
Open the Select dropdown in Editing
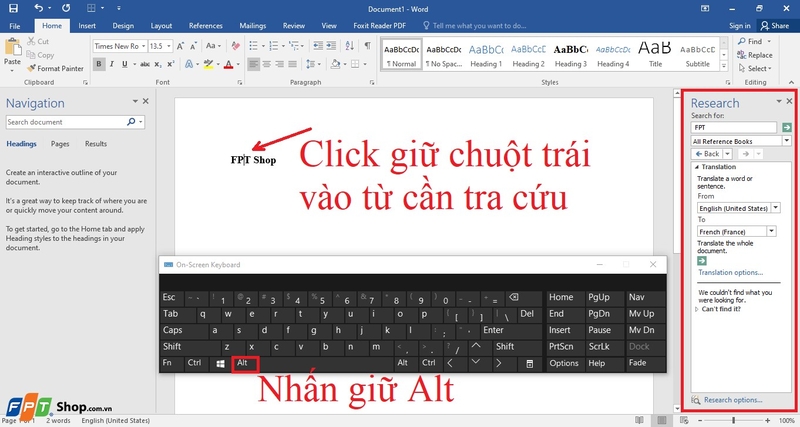tap(755, 68)
